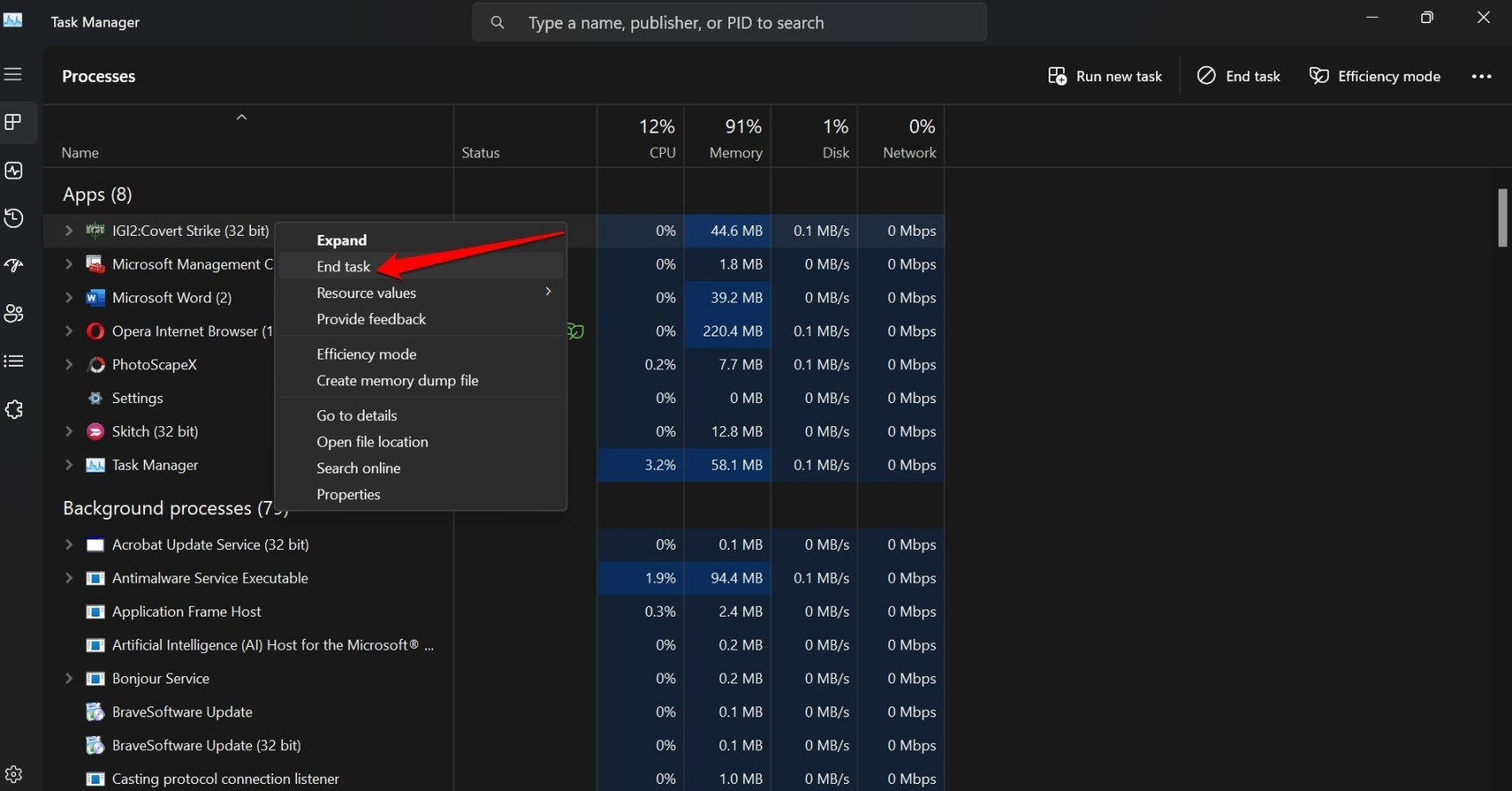Viewport: 1512px width, 791px height.
Task: Open the Details page list icon
Action: 14,361
